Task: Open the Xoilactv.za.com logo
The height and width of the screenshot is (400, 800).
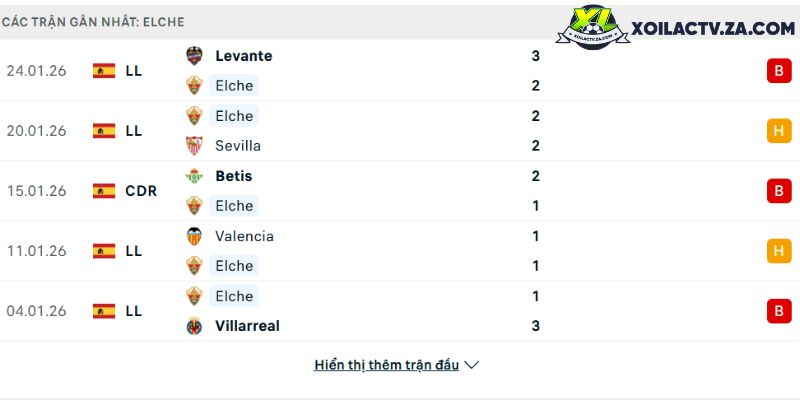Action: tap(682, 30)
